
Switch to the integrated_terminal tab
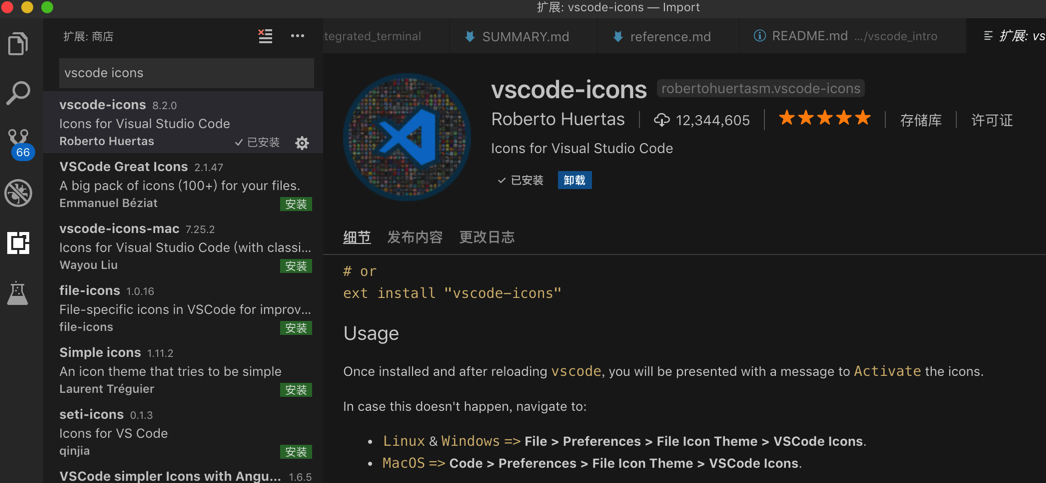pos(386,36)
